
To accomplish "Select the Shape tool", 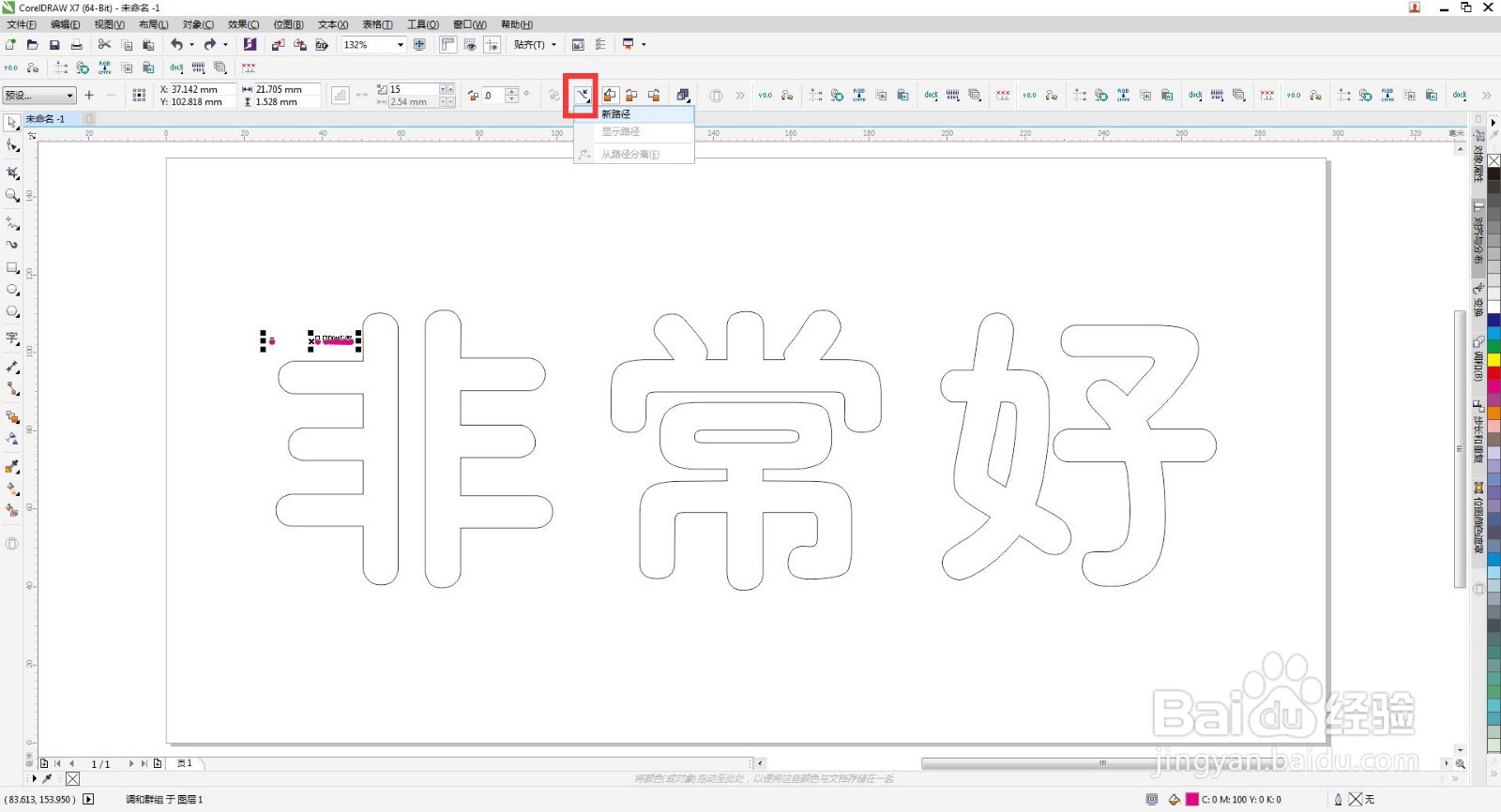I will click(x=11, y=145).
